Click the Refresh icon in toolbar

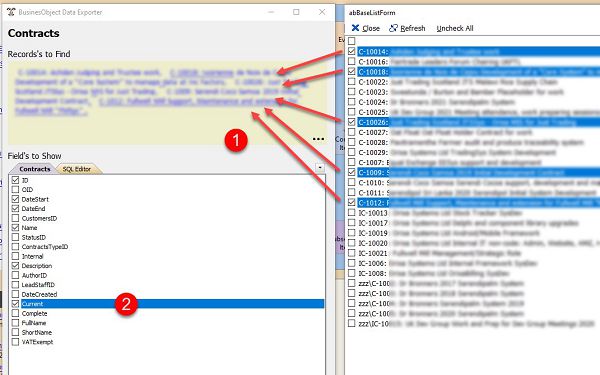tap(393, 28)
